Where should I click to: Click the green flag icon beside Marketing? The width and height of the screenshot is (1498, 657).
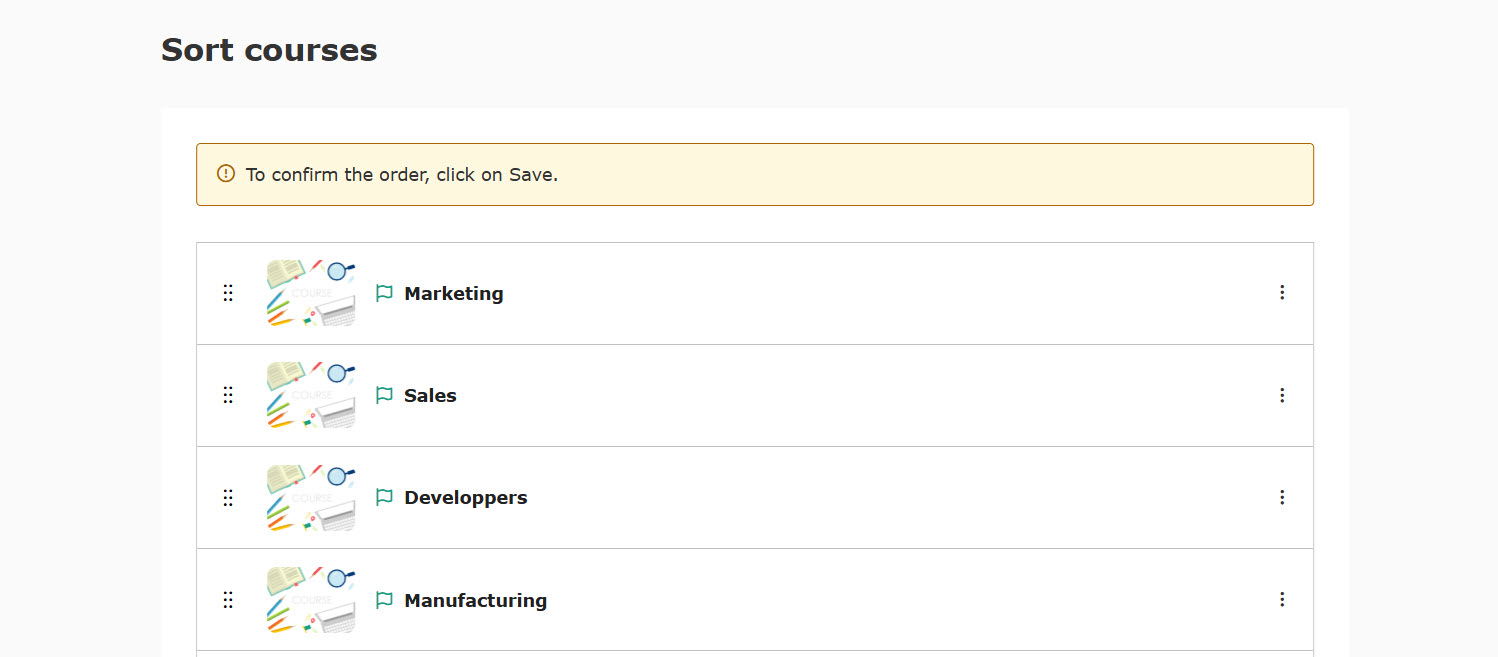coord(384,293)
